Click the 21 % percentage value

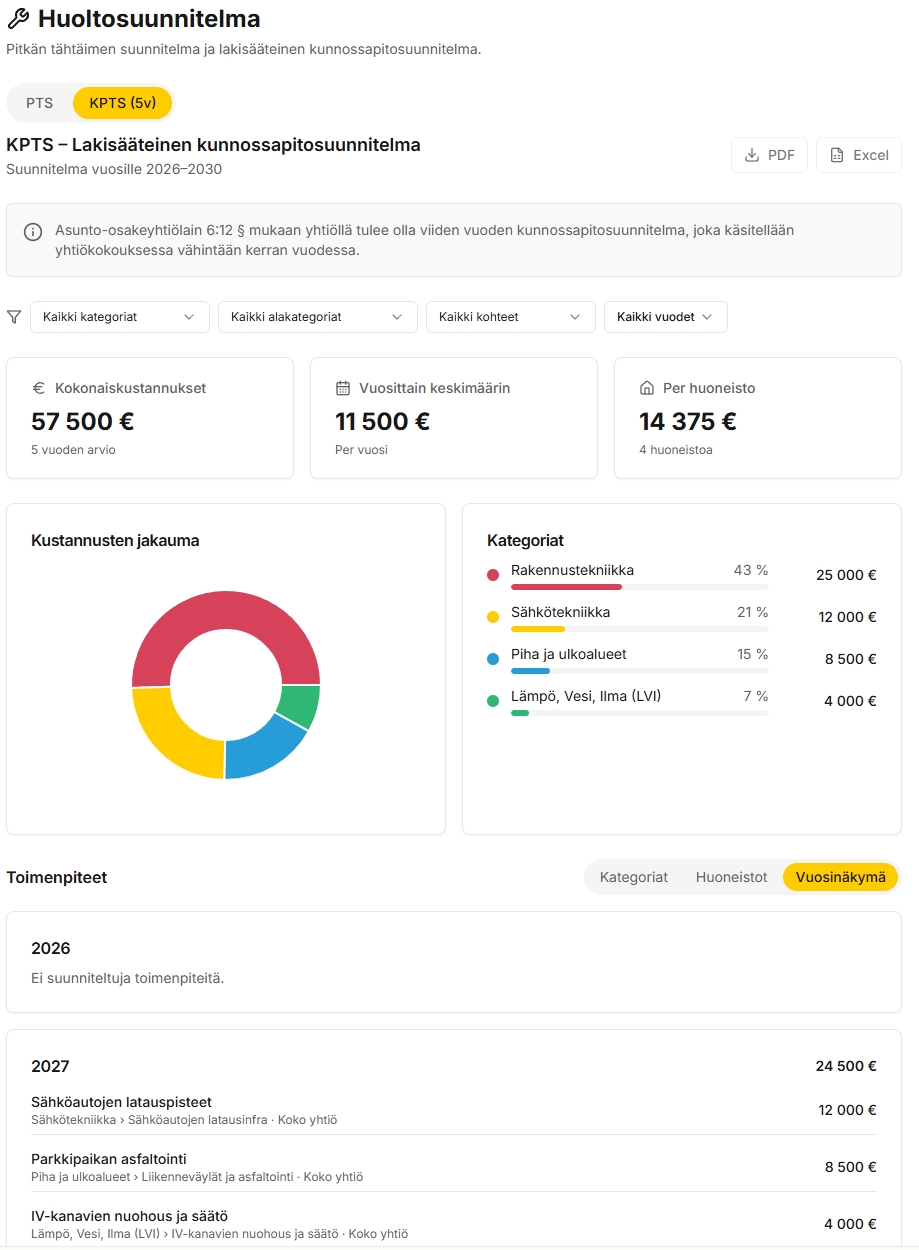753,612
